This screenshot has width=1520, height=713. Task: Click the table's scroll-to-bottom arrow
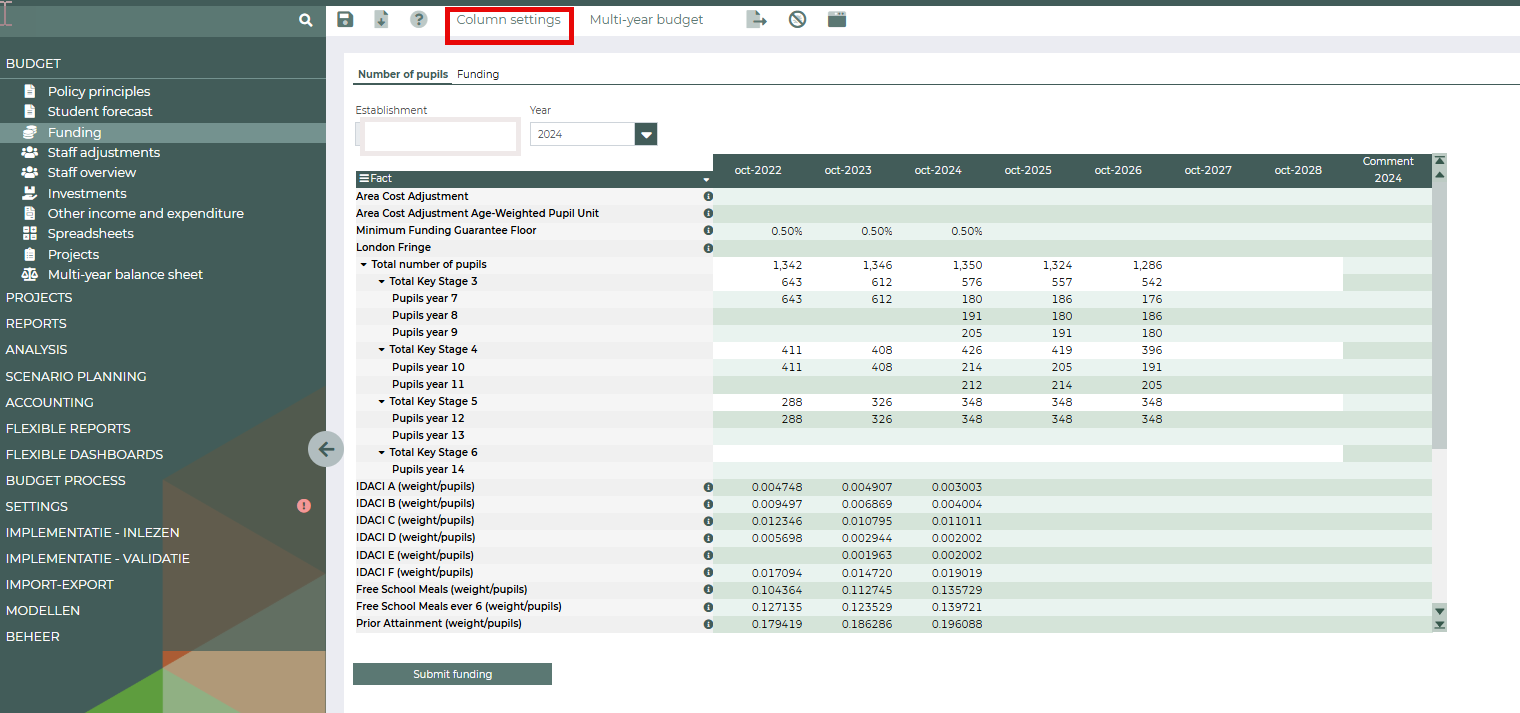pyautogui.click(x=1440, y=625)
